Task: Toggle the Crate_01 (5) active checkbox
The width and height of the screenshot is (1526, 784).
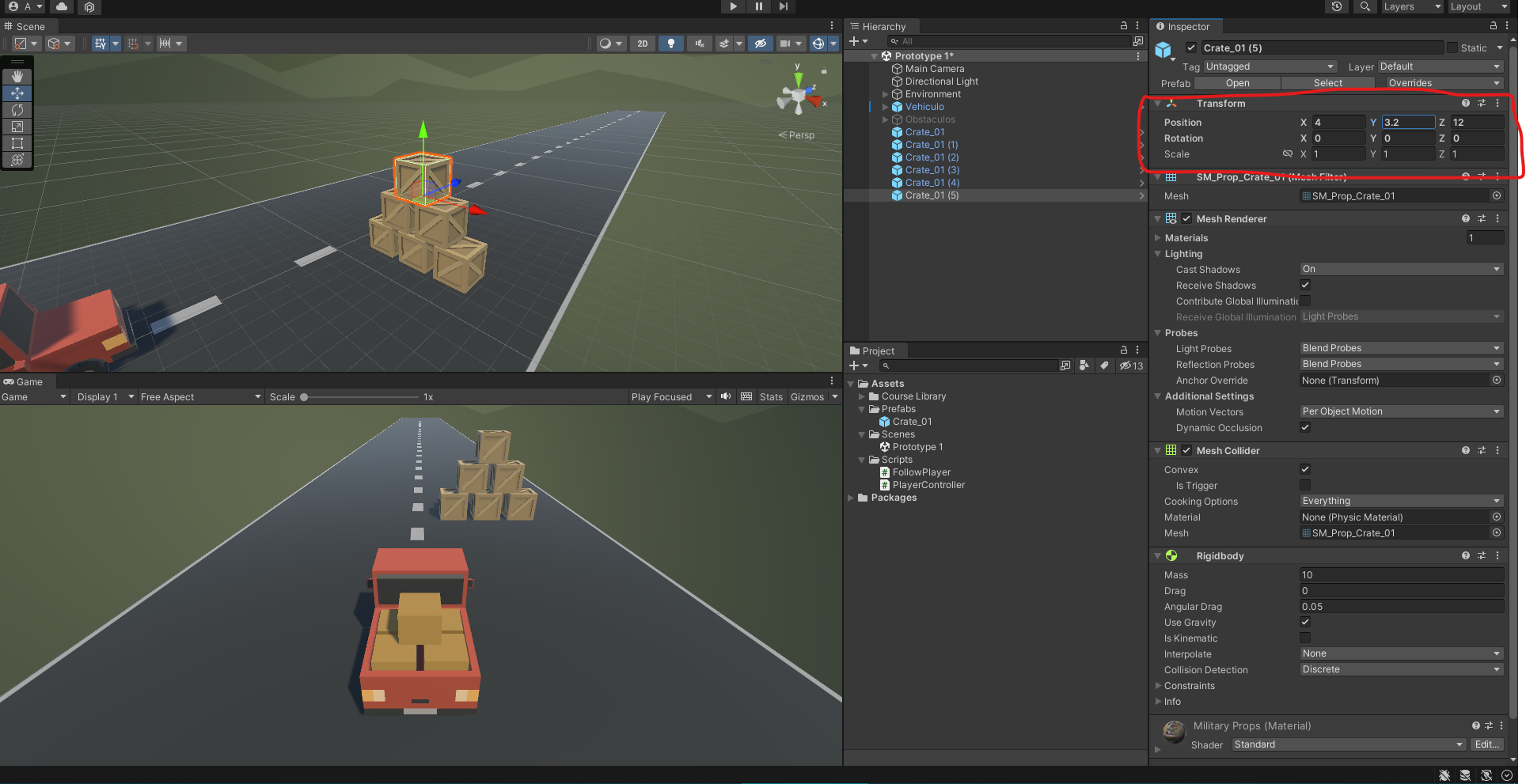Action: click(x=1191, y=47)
